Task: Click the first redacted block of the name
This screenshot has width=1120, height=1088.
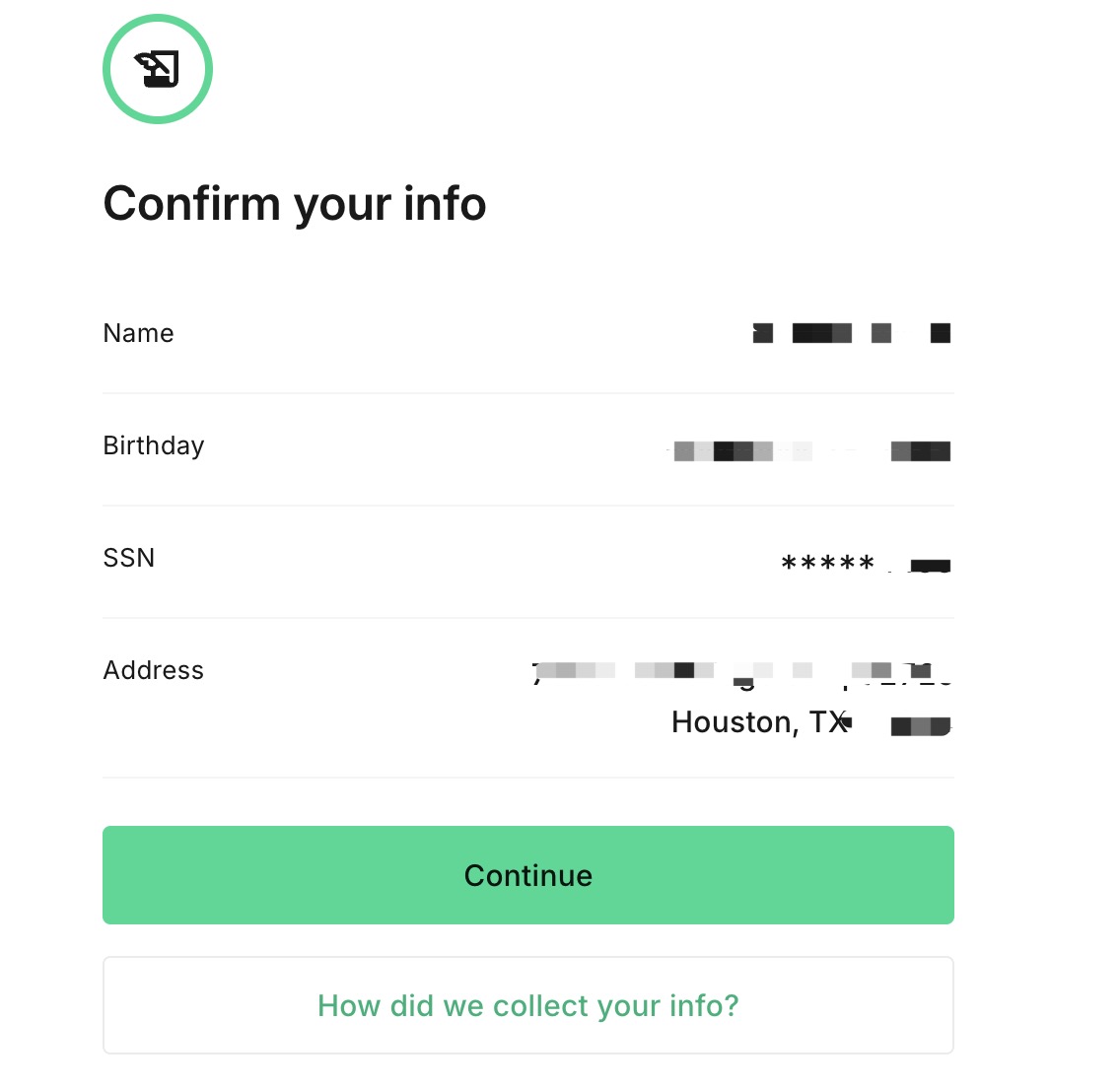Action: coord(762,333)
